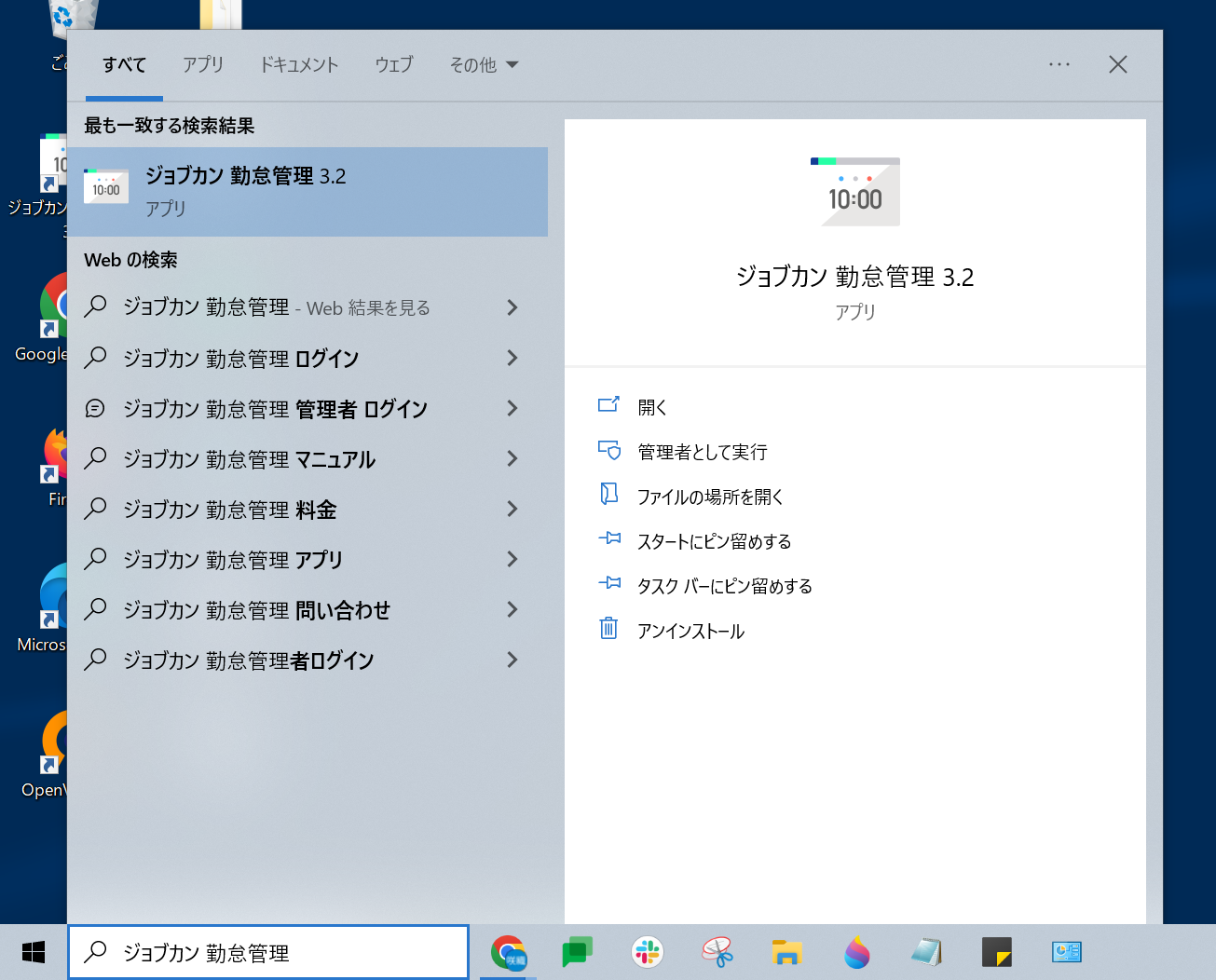1216x980 pixels.
Task: Open the colorful droplet app on taskbar
Action: [857, 952]
